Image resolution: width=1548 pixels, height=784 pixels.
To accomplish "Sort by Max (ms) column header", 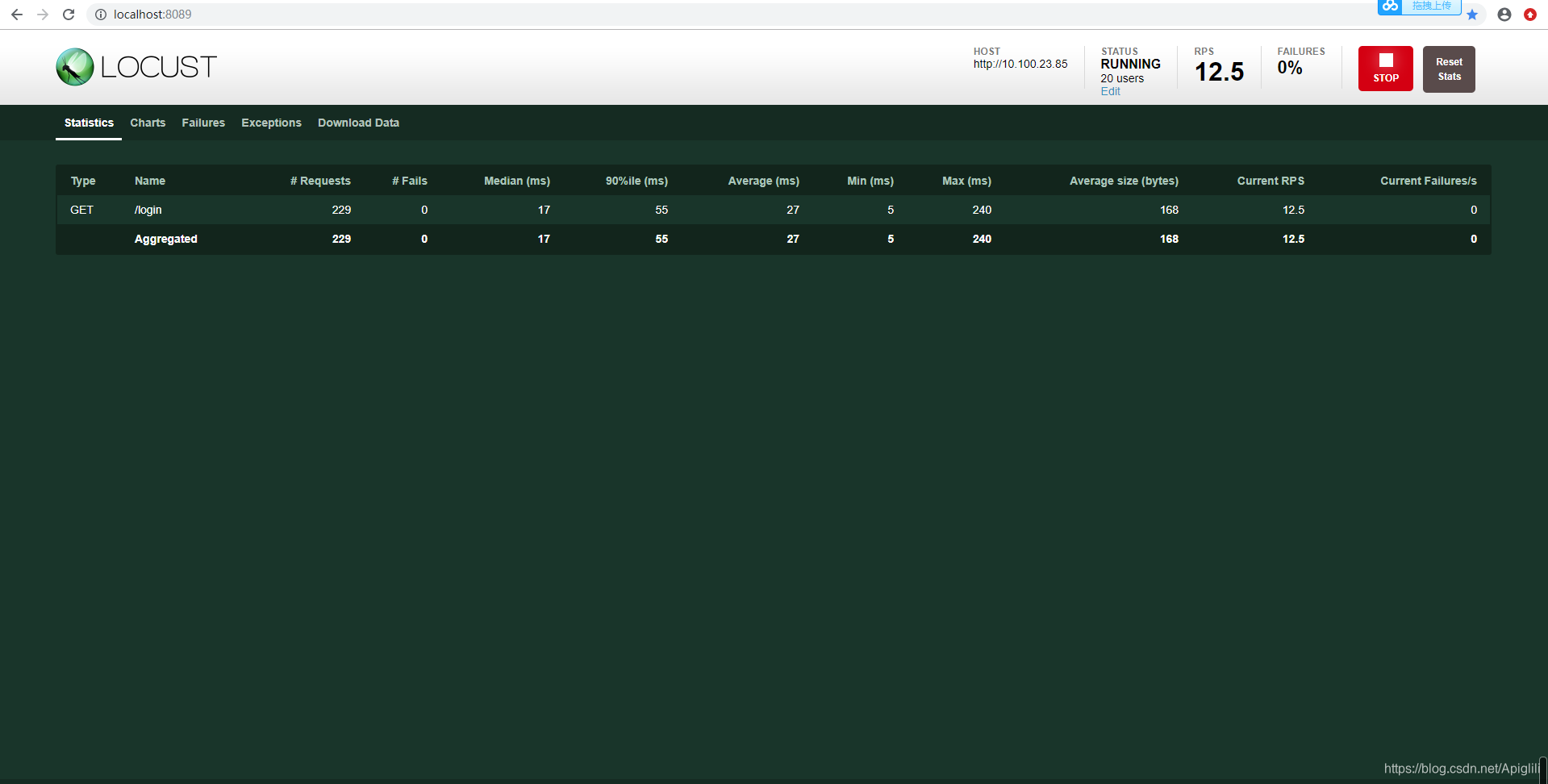I will (966, 181).
